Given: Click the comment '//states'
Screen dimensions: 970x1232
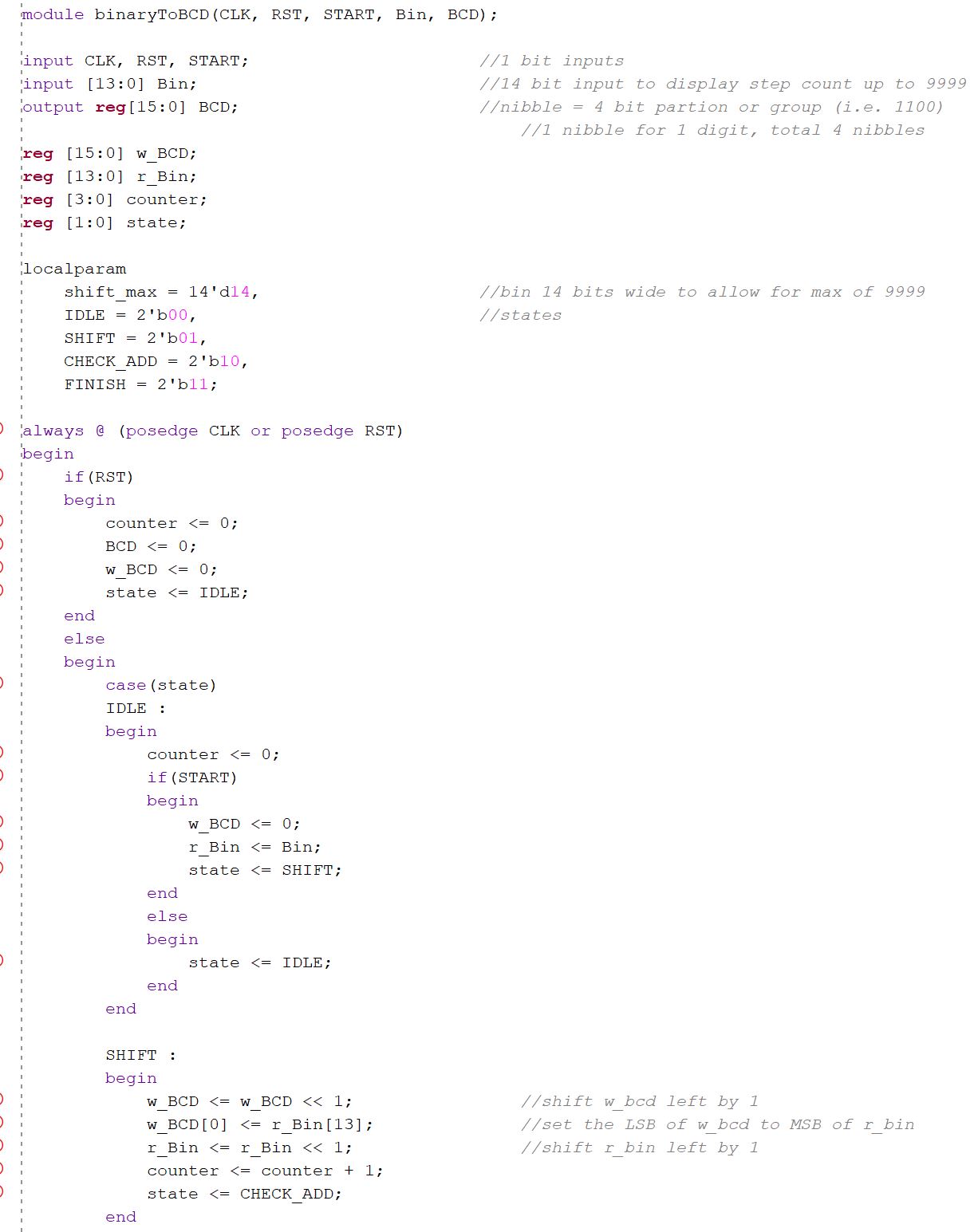Looking at the screenshot, I should [520, 315].
